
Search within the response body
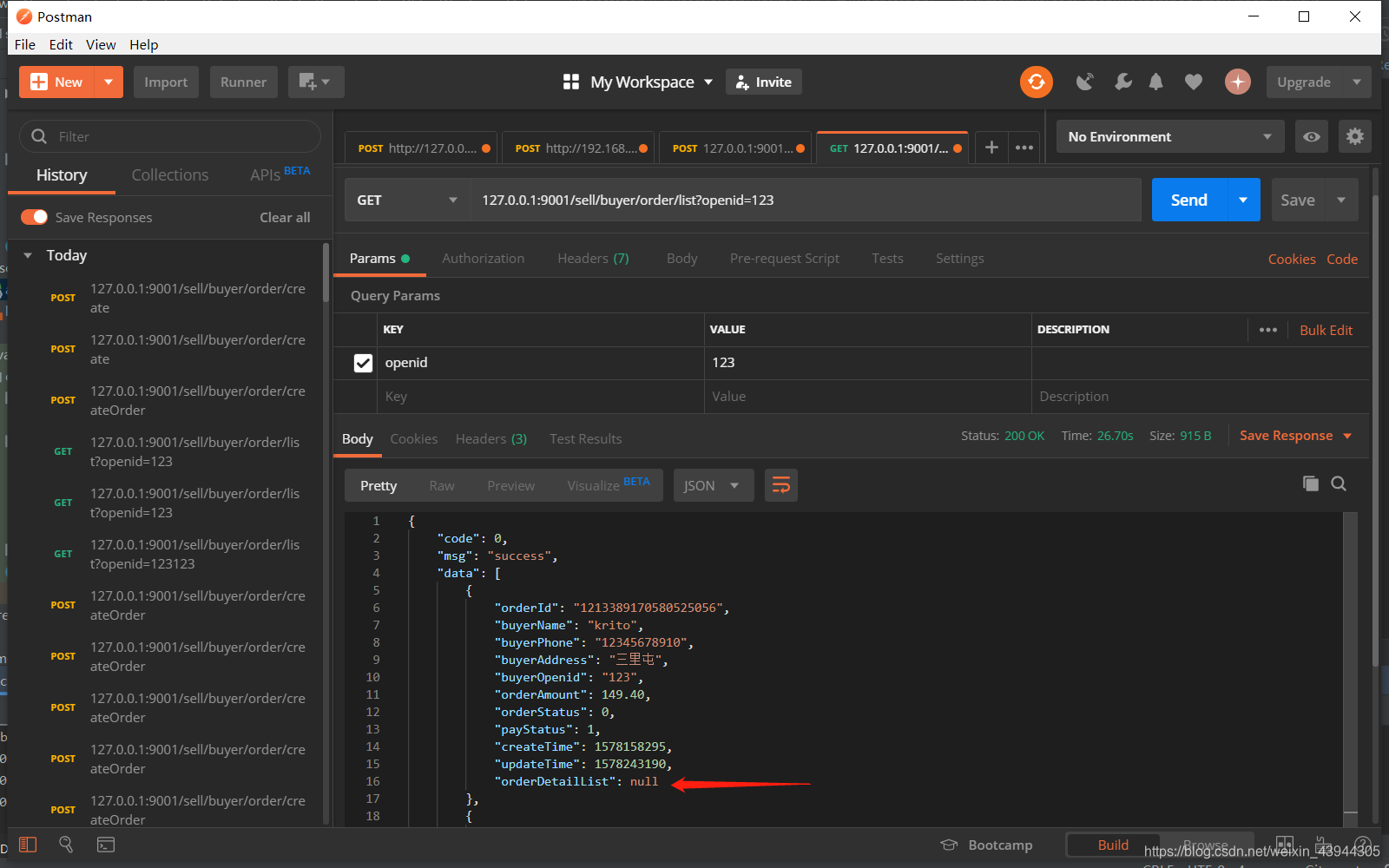pos(1339,483)
